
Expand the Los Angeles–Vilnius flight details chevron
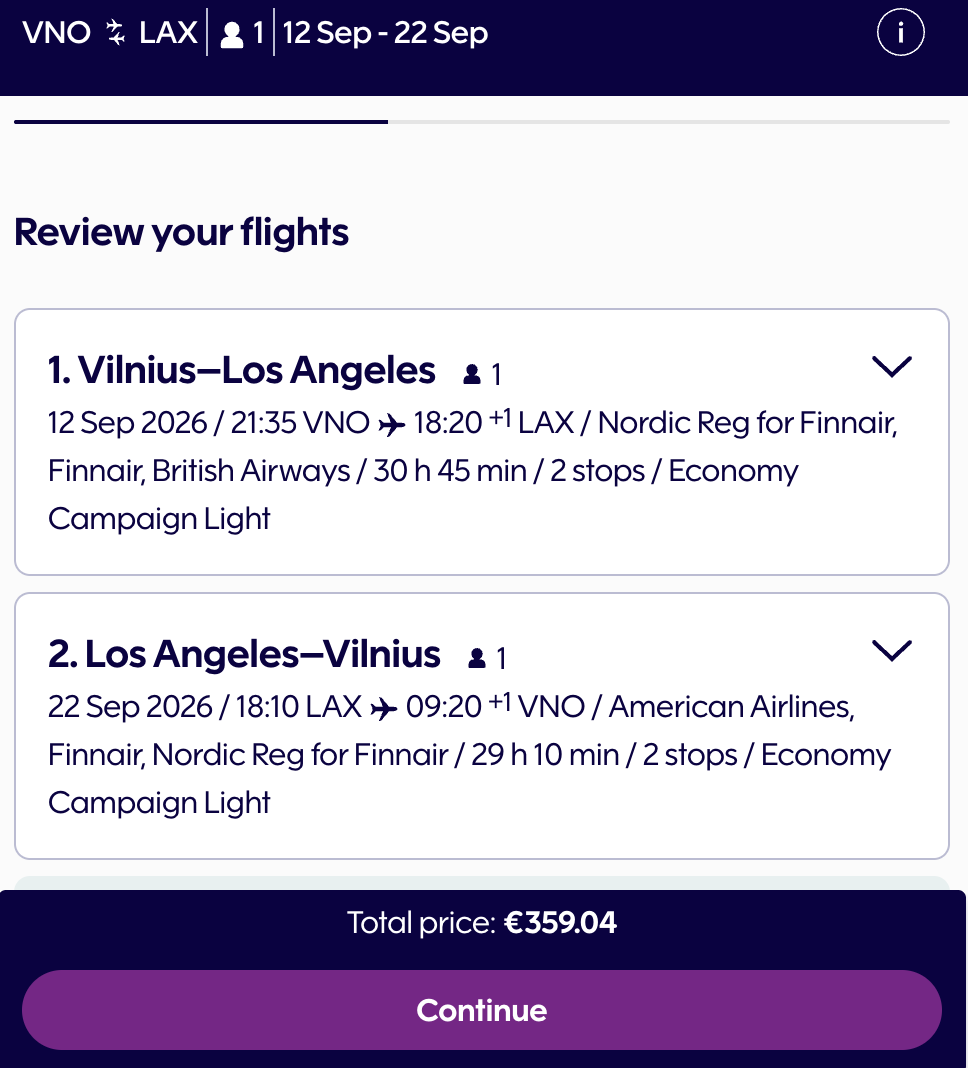[892, 651]
